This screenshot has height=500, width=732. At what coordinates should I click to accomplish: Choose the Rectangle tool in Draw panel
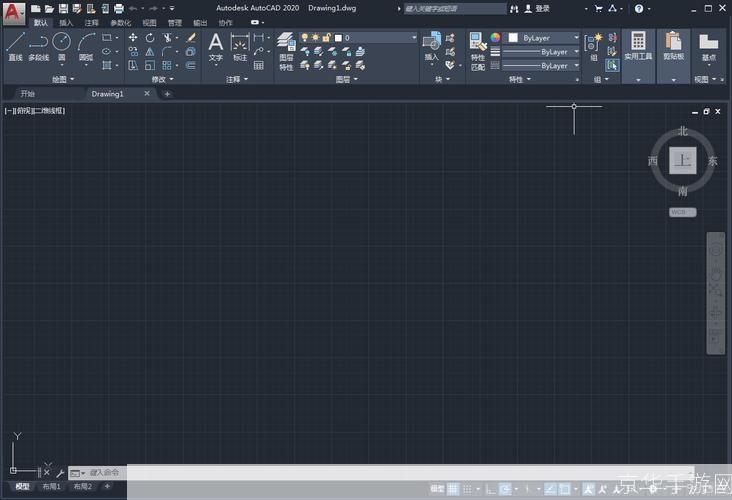pos(107,38)
